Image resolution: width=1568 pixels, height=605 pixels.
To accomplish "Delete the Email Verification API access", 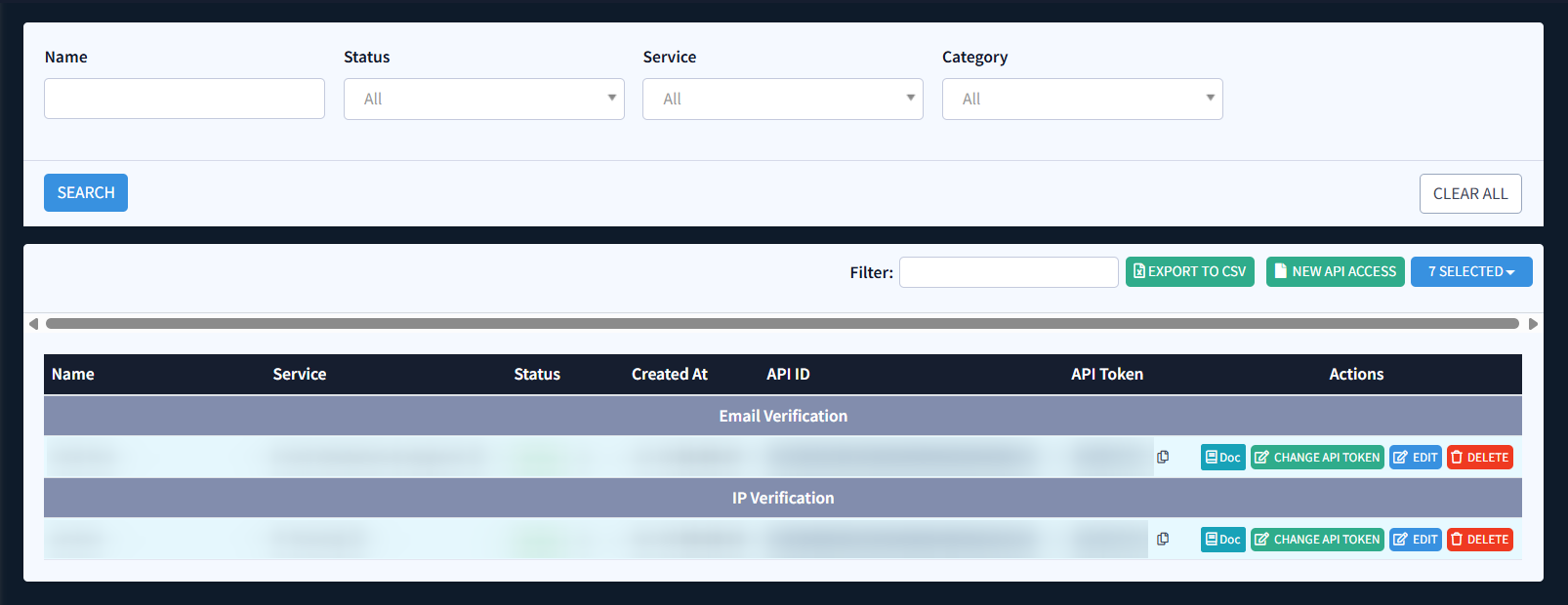I will (1479, 457).
